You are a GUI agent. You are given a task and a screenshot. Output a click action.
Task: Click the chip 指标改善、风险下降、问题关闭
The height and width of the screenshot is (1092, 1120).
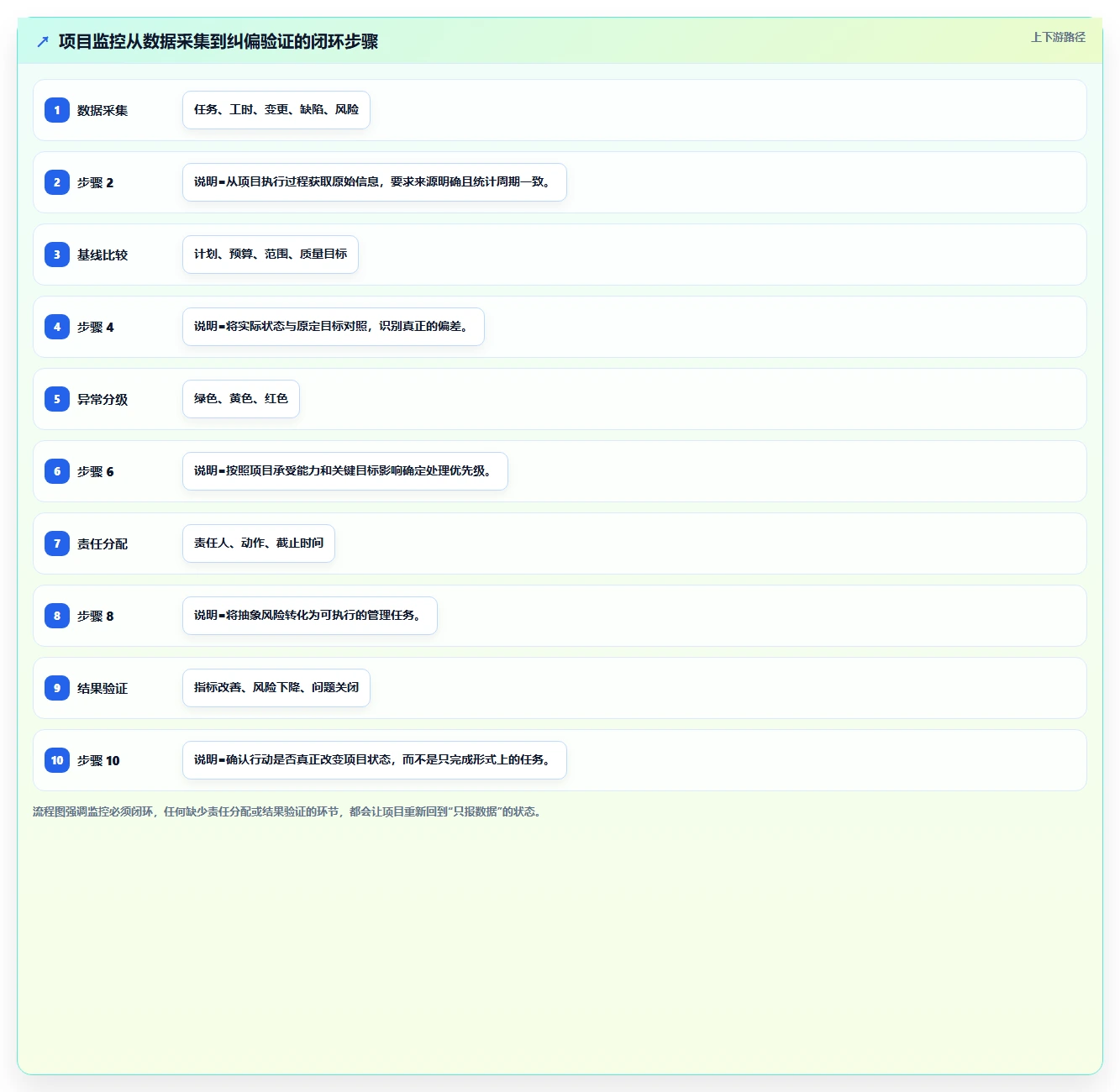276,688
